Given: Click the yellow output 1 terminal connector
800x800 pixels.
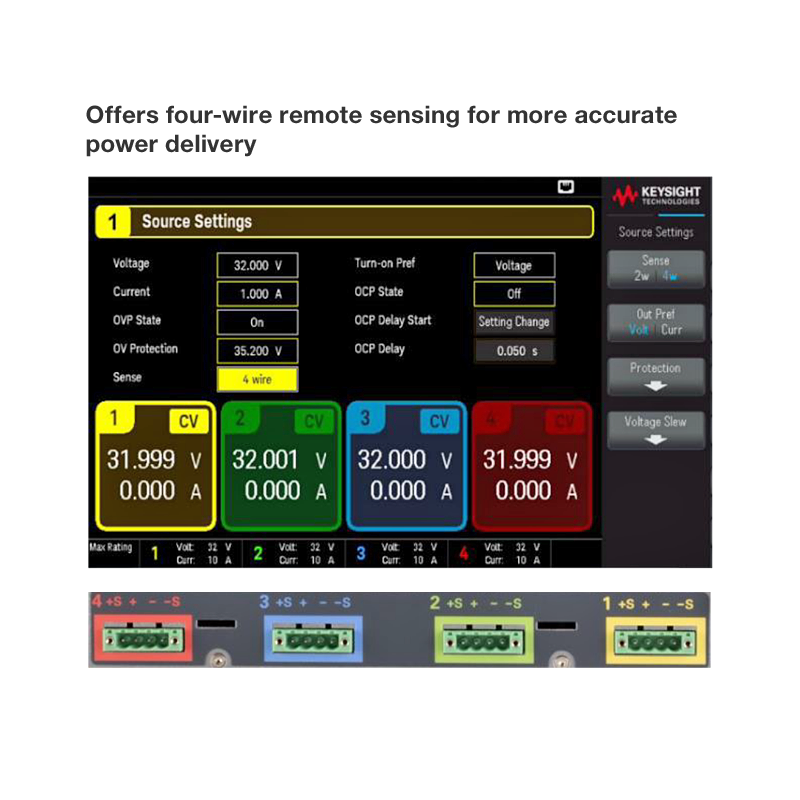Looking at the screenshot, I should point(655,641).
